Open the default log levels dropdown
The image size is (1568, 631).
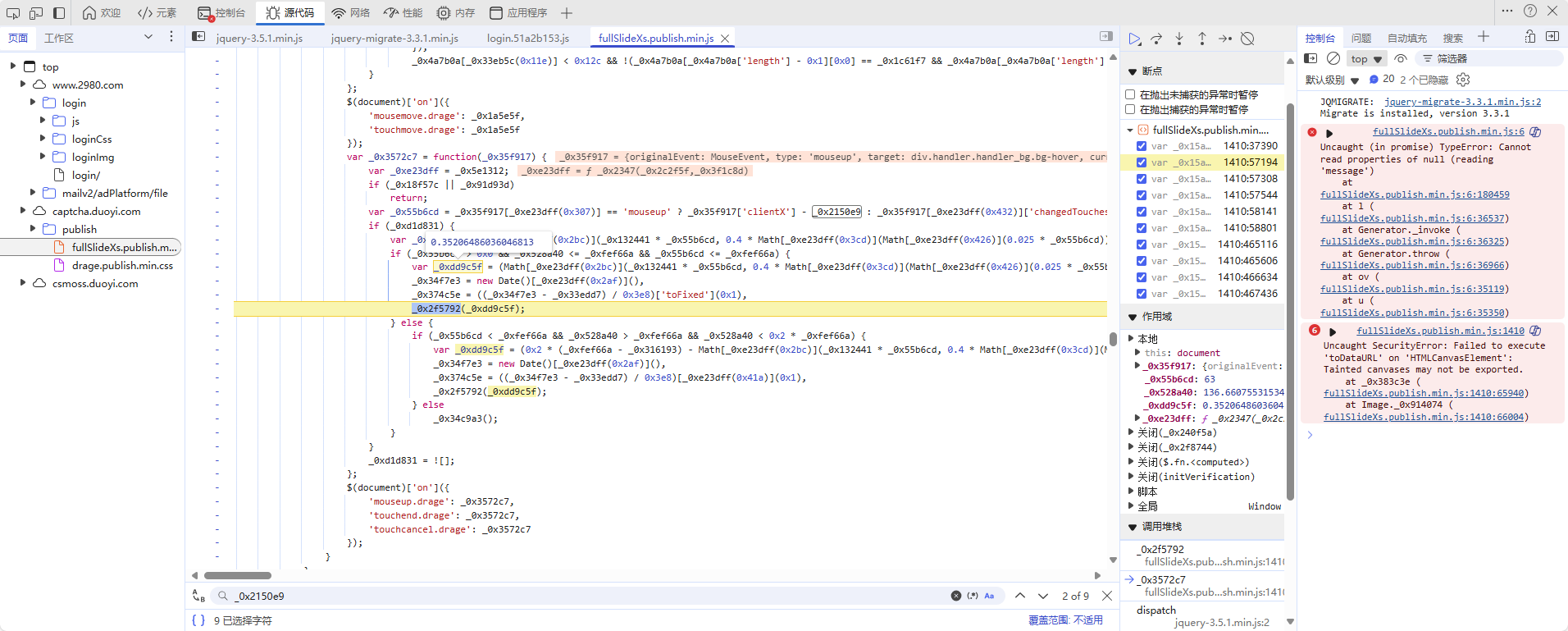click(1333, 80)
